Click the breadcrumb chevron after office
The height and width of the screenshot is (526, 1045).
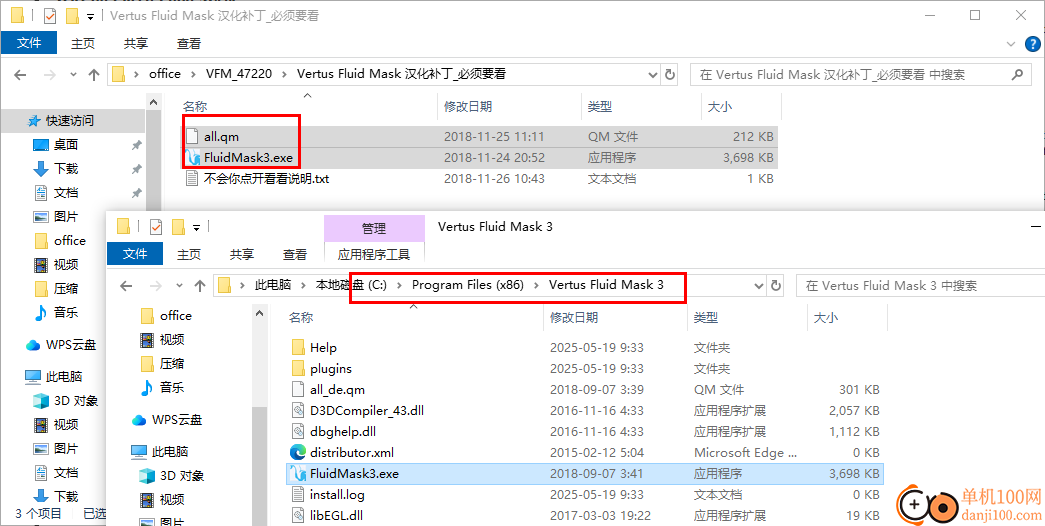pyautogui.click(x=193, y=75)
